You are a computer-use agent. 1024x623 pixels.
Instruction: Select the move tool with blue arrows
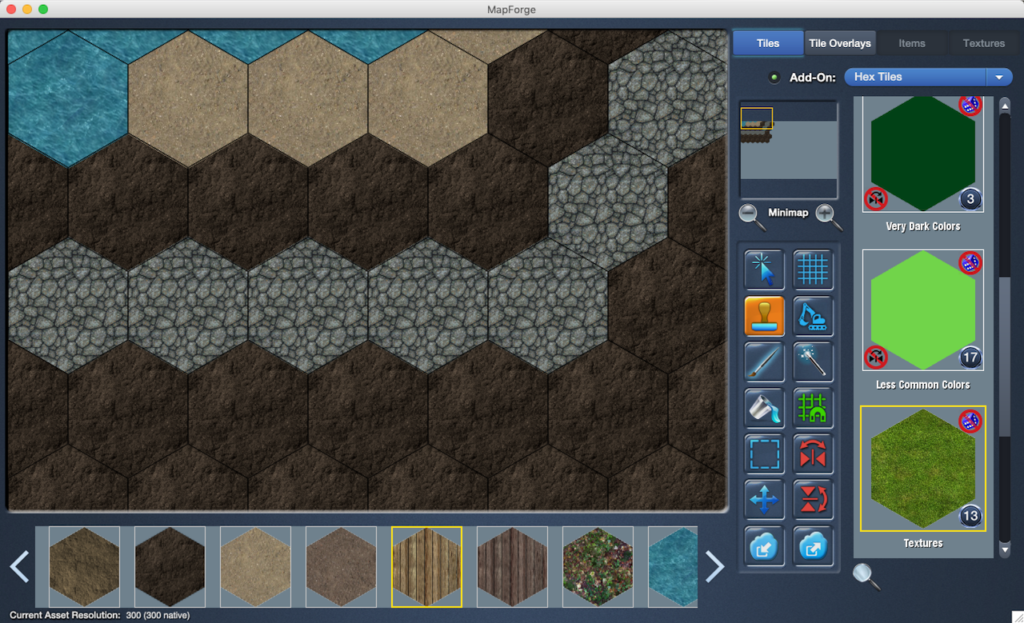(764, 500)
